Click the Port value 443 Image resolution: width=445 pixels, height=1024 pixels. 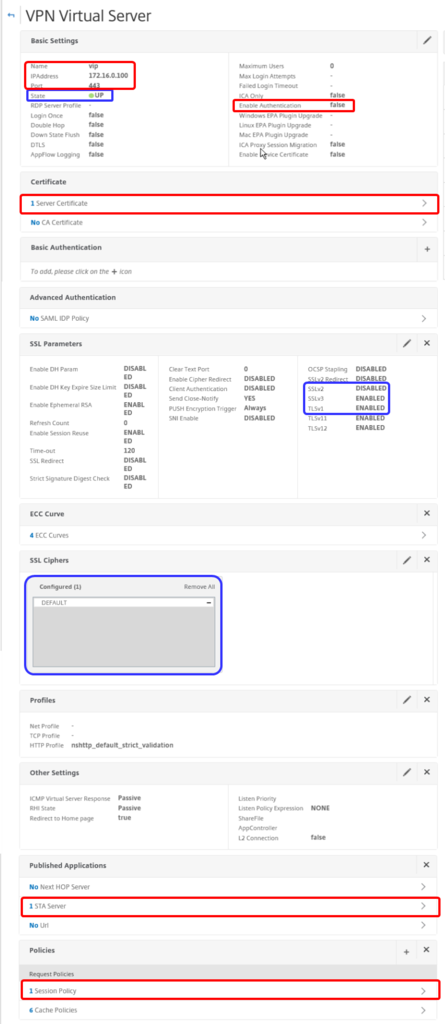coord(94,86)
